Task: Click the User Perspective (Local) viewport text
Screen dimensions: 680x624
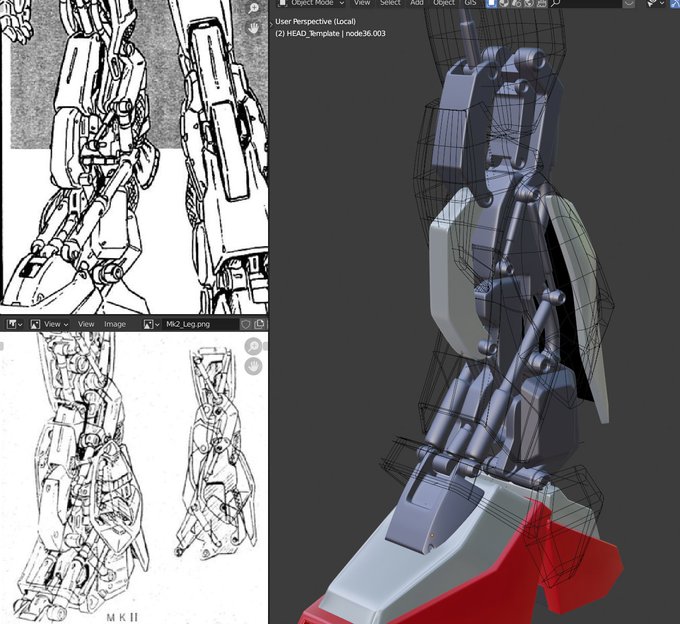Action: (315, 21)
